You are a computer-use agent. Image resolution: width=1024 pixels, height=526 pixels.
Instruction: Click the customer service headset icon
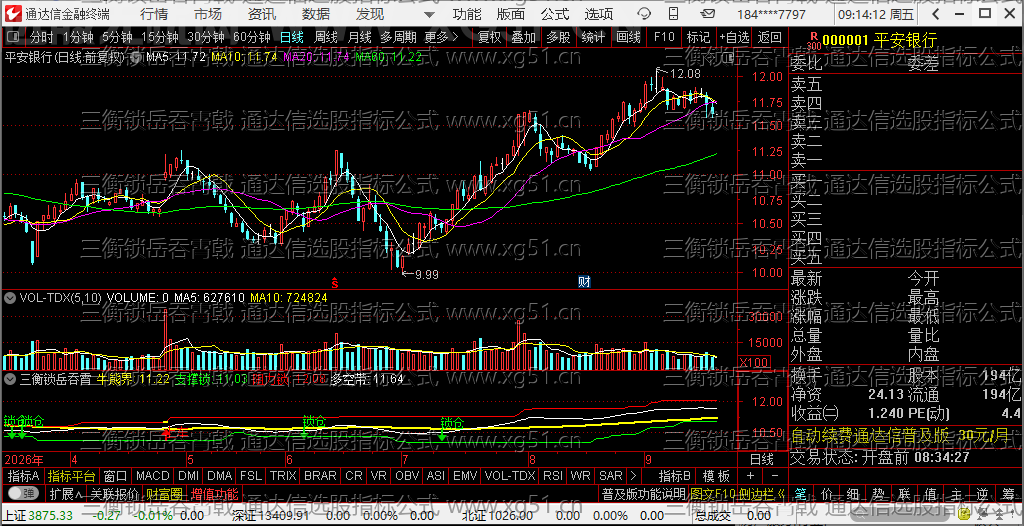pyautogui.click(x=644, y=14)
